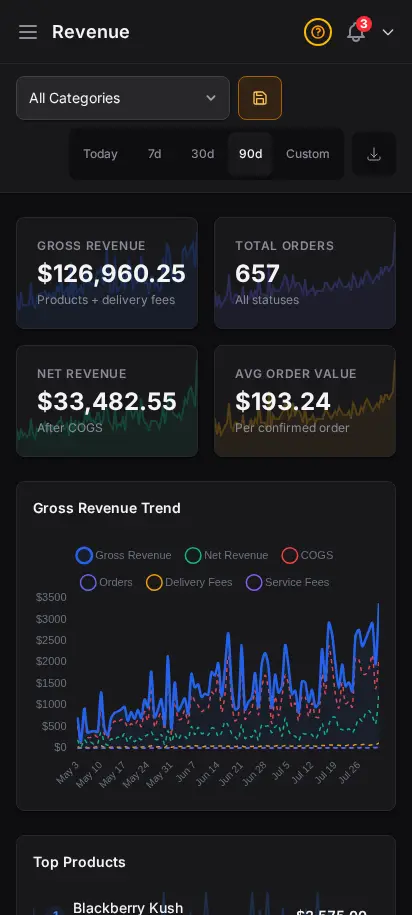Select the 30d date range
This screenshot has height=915, width=412.
point(202,154)
